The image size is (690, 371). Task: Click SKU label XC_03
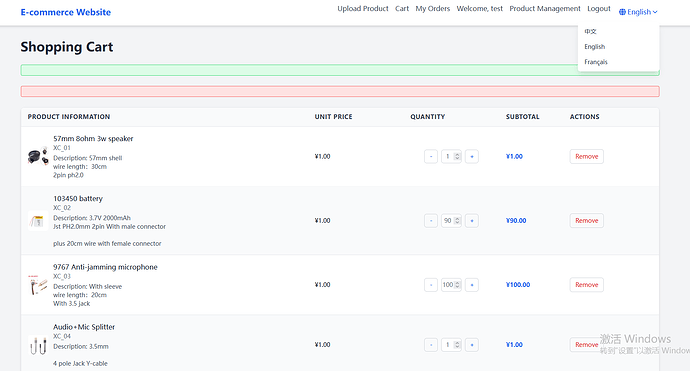(62, 276)
